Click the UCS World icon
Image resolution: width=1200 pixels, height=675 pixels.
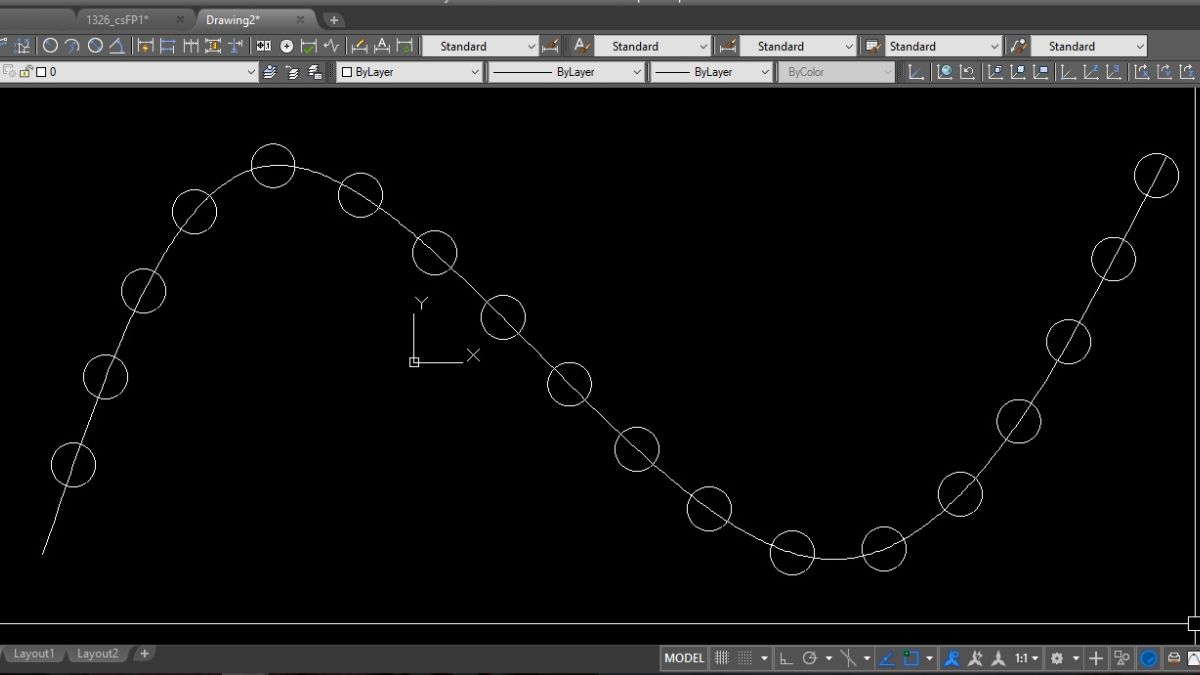click(x=944, y=72)
